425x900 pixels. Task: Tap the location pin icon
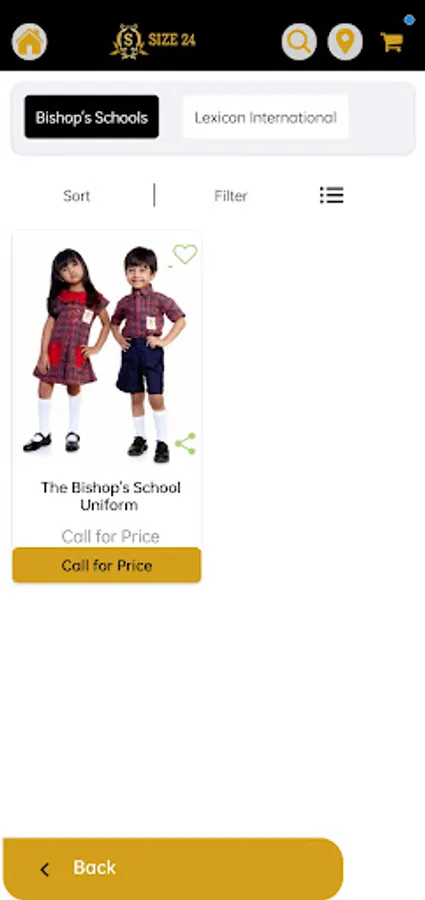click(345, 42)
